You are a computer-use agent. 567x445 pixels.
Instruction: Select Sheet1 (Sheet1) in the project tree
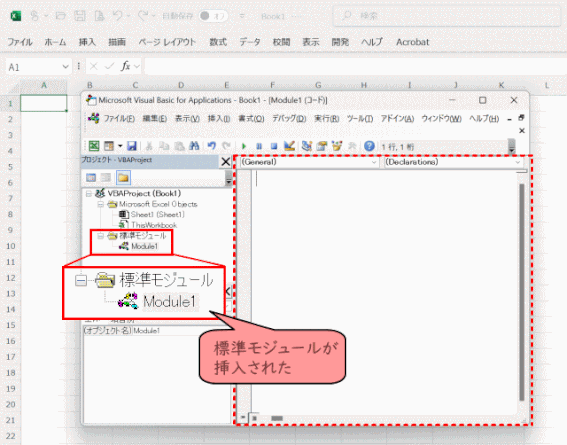pos(157,215)
